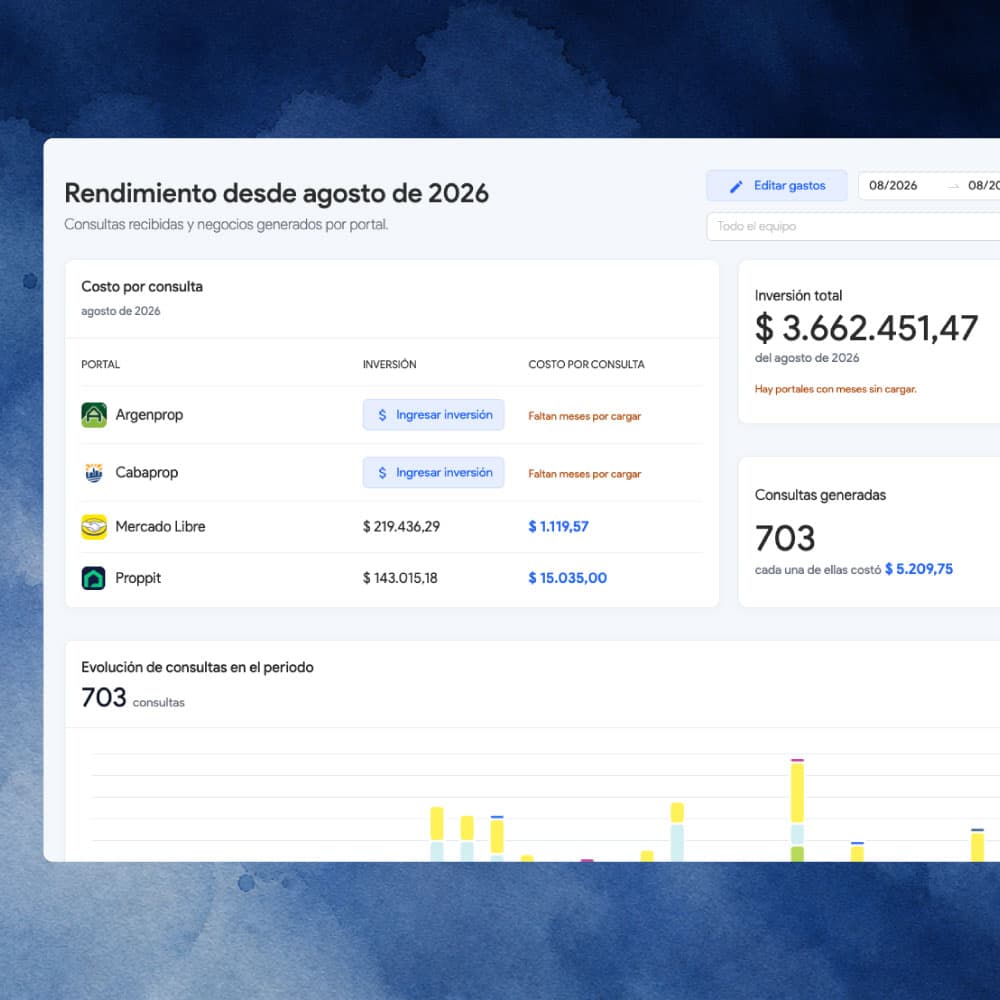Click the PORTAL column header
Image resolution: width=1000 pixels, height=1000 pixels.
click(100, 364)
